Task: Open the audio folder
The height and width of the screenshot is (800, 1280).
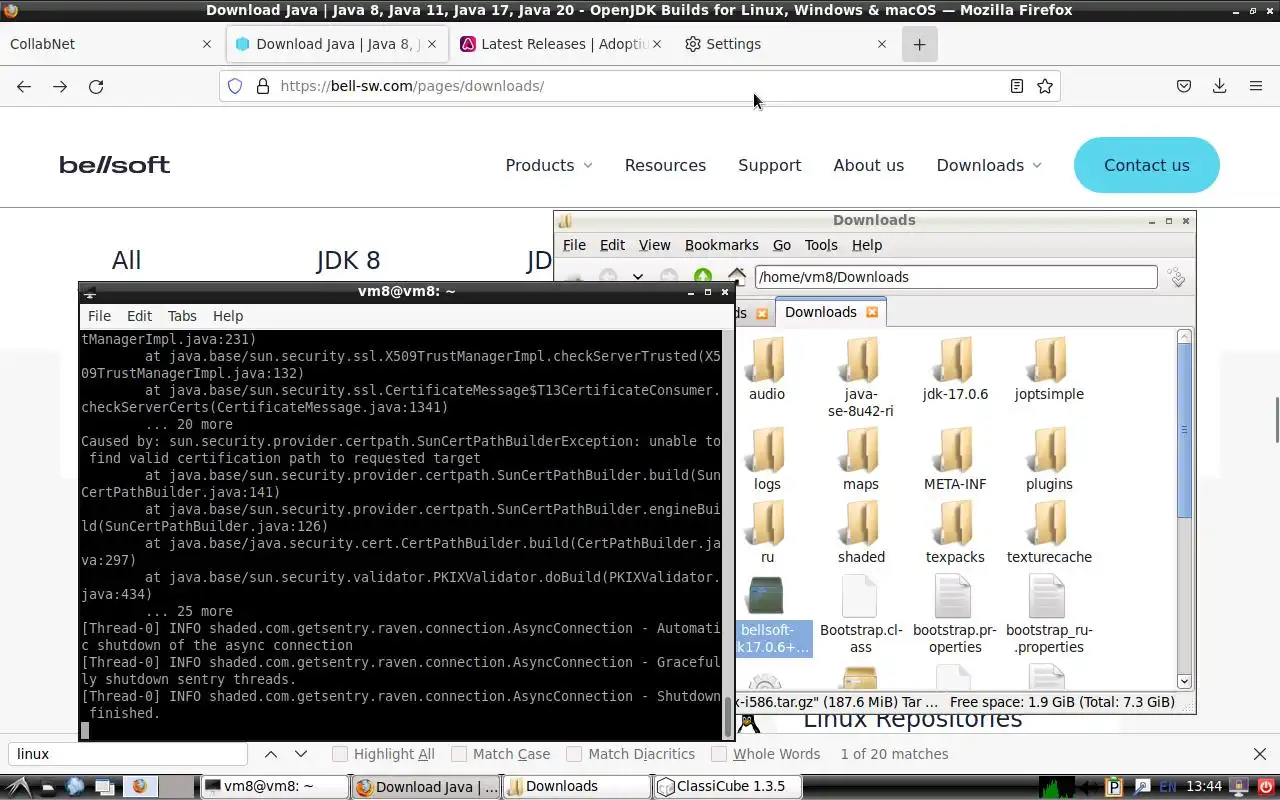Action: coord(767,368)
